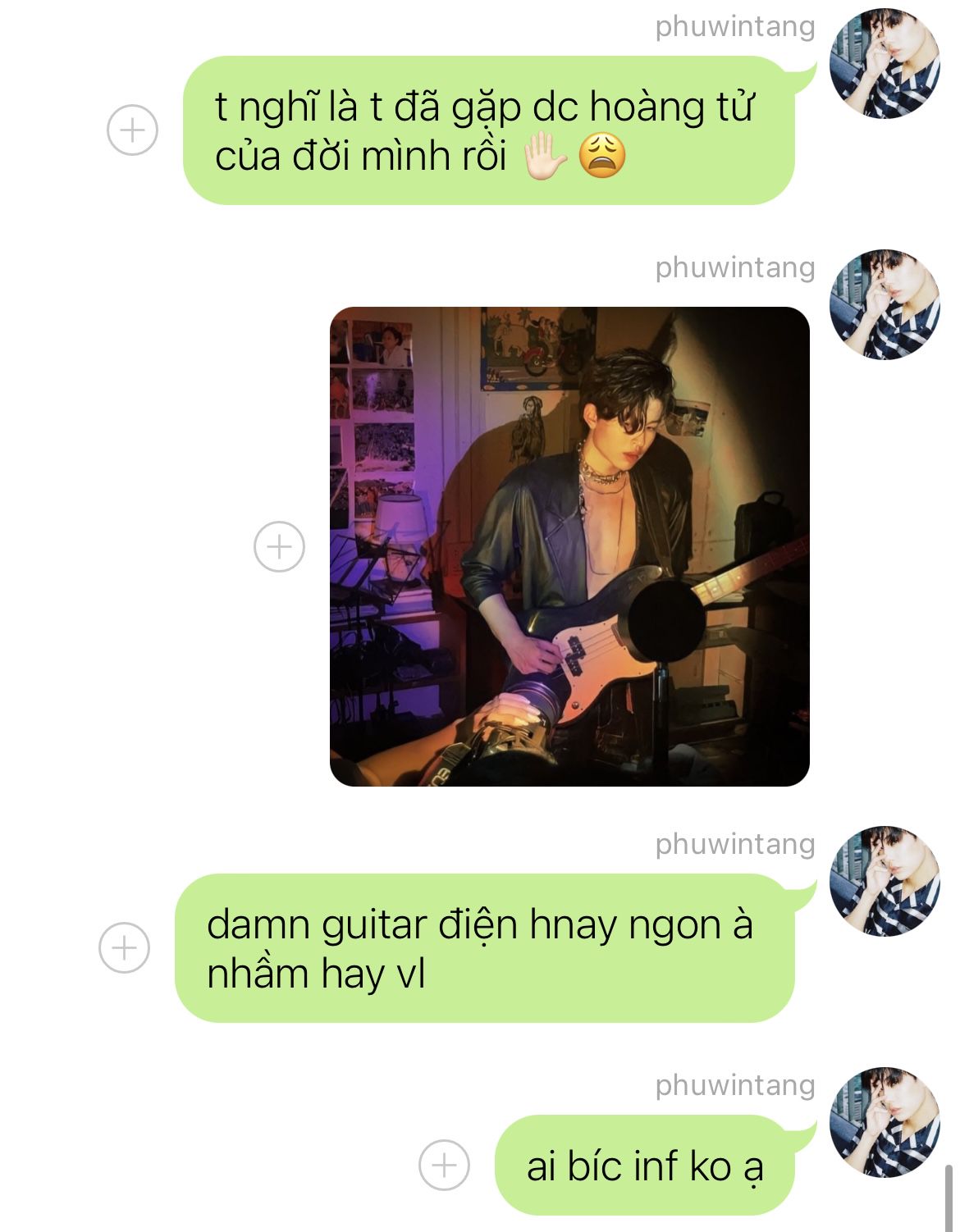The height and width of the screenshot is (1232, 960).
Task: Tap the plus icon beside 'hoàng tử' message
Action: tap(132, 130)
